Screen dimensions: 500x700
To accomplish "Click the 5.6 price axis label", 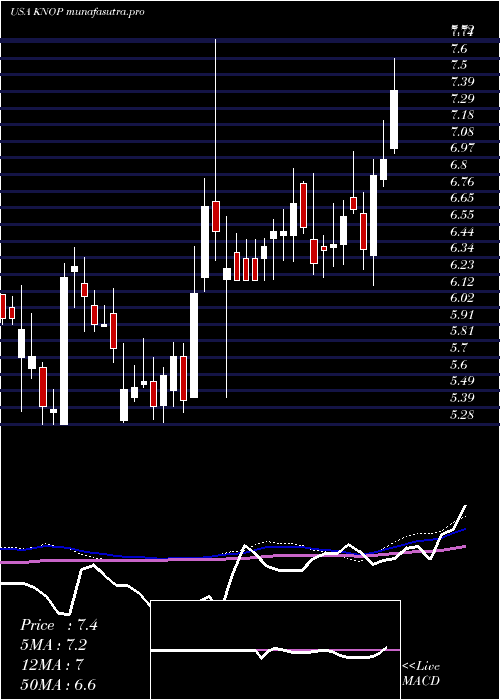I will point(459,365).
